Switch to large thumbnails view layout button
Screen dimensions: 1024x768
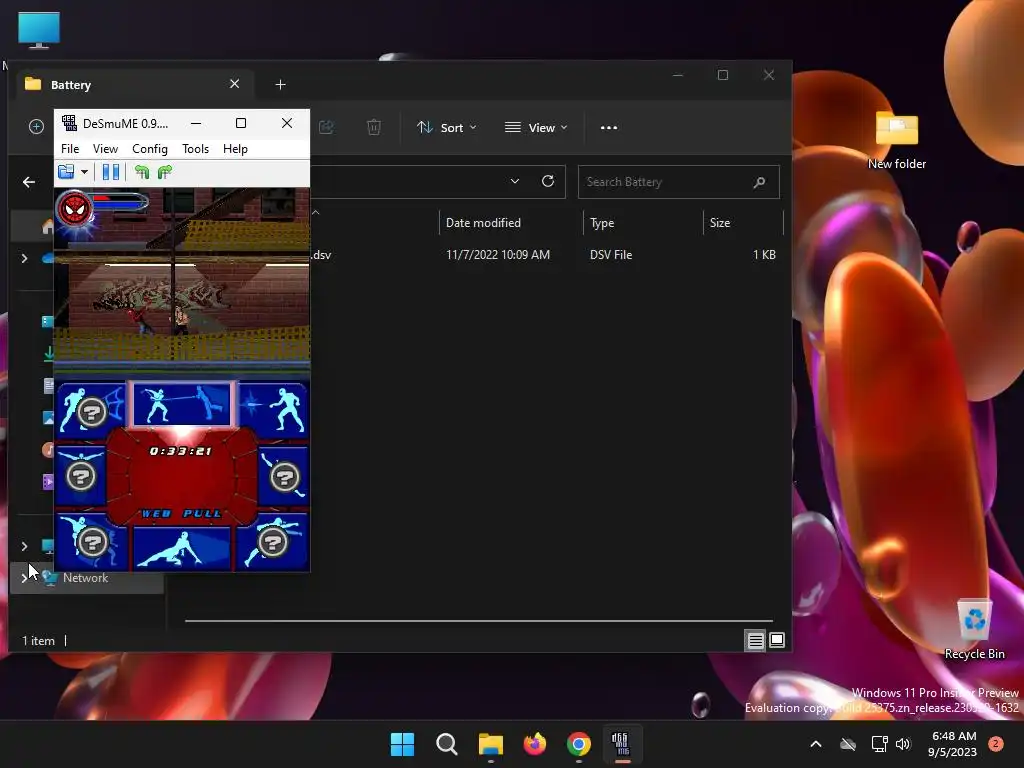tap(776, 641)
